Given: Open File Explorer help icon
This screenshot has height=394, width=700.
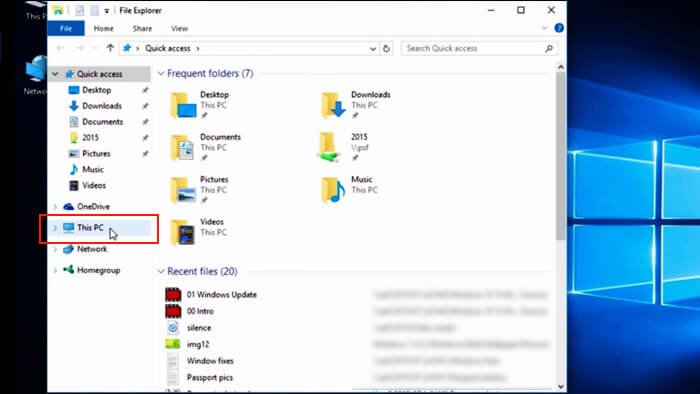Looking at the screenshot, I should pos(559,28).
